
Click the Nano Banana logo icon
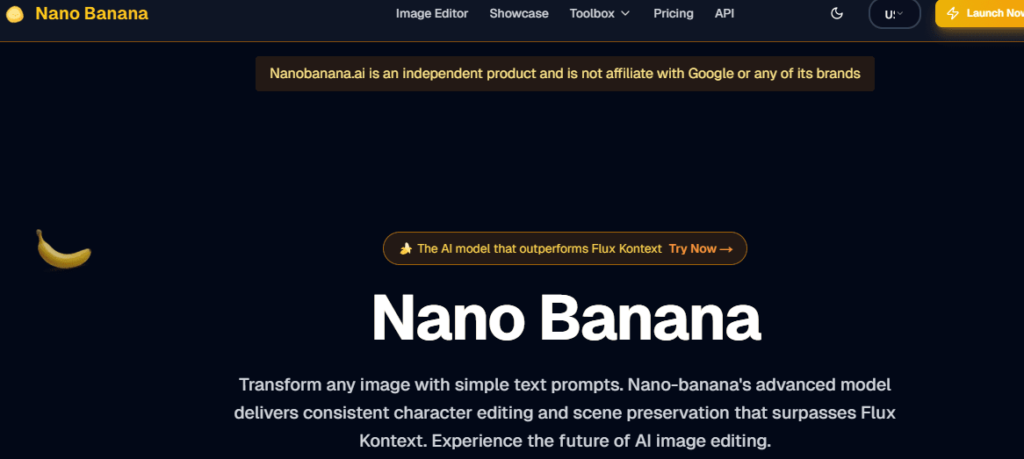click(15, 14)
